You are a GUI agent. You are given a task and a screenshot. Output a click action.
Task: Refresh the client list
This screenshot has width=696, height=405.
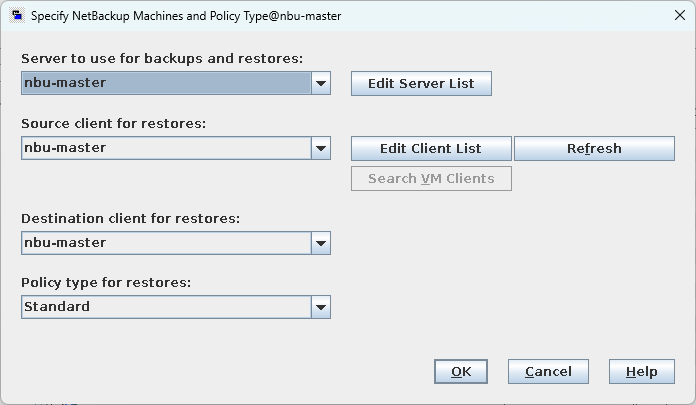click(x=594, y=149)
